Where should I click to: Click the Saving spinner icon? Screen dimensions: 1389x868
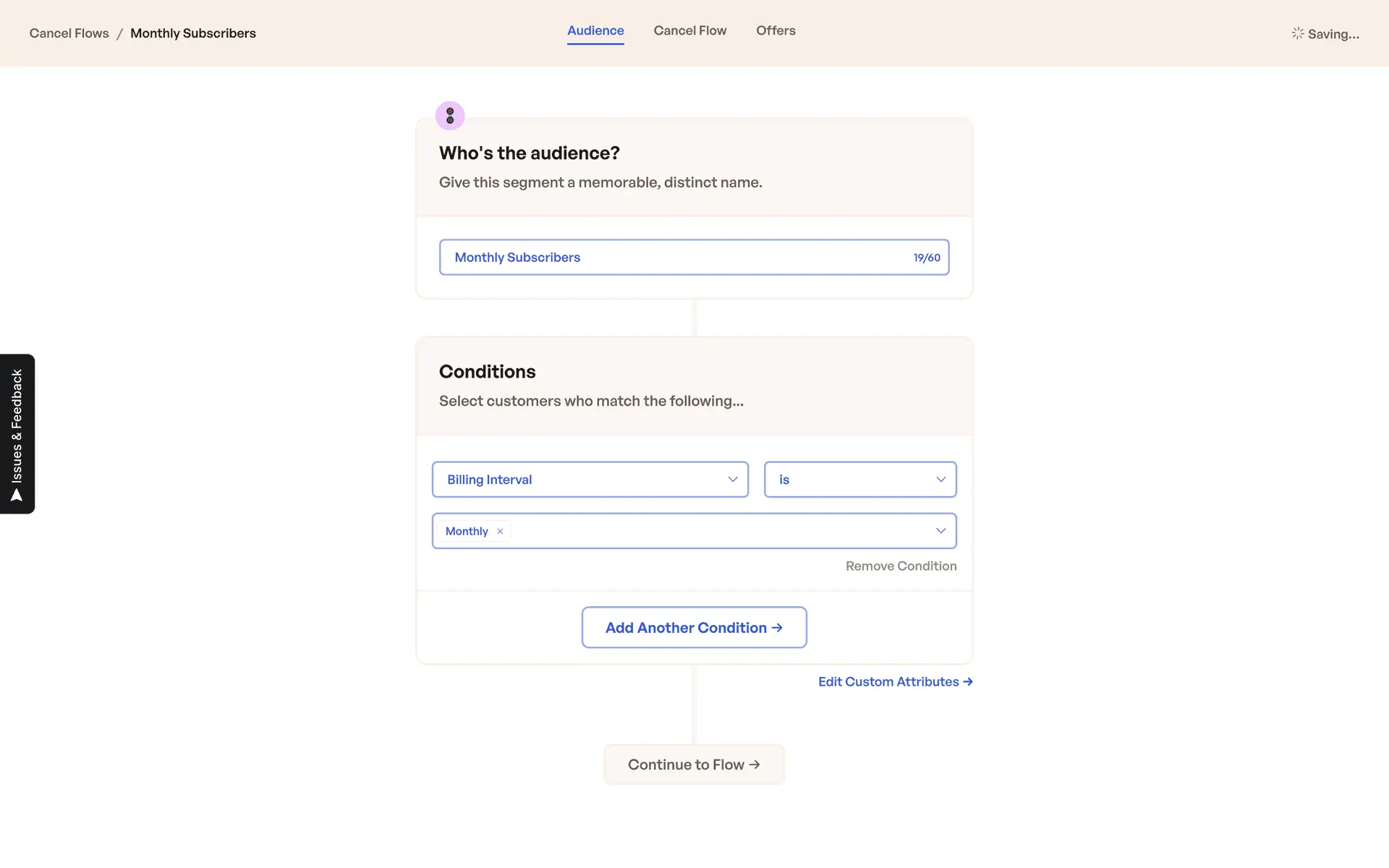[1298, 33]
